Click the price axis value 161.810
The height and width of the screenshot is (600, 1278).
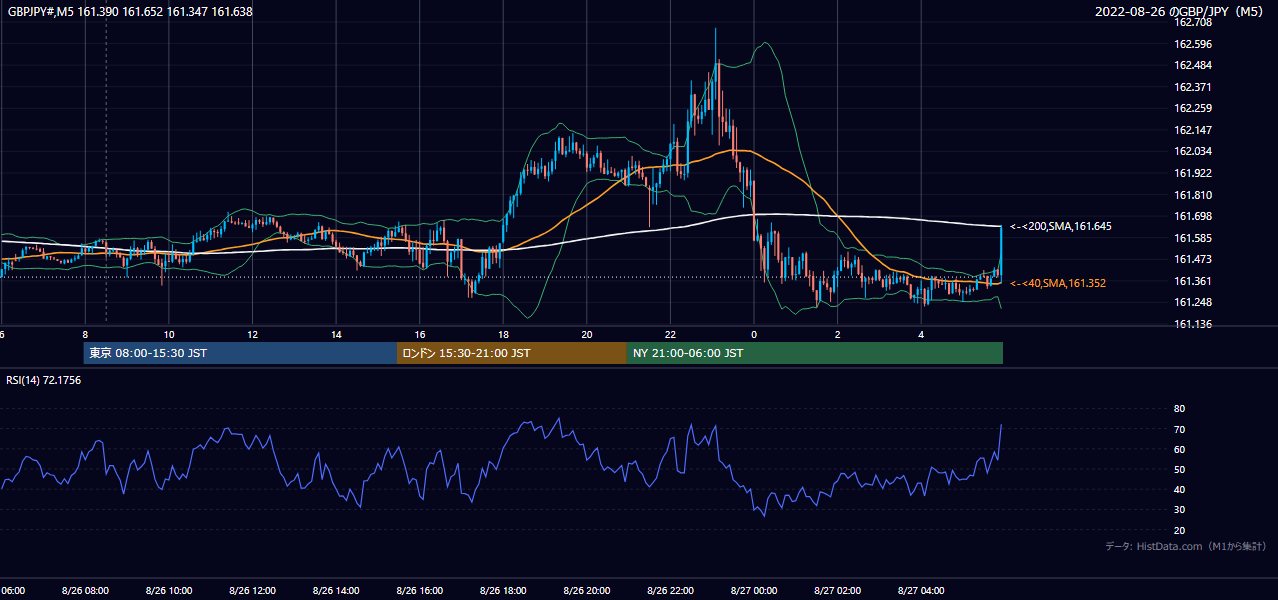click(1192, 195)
